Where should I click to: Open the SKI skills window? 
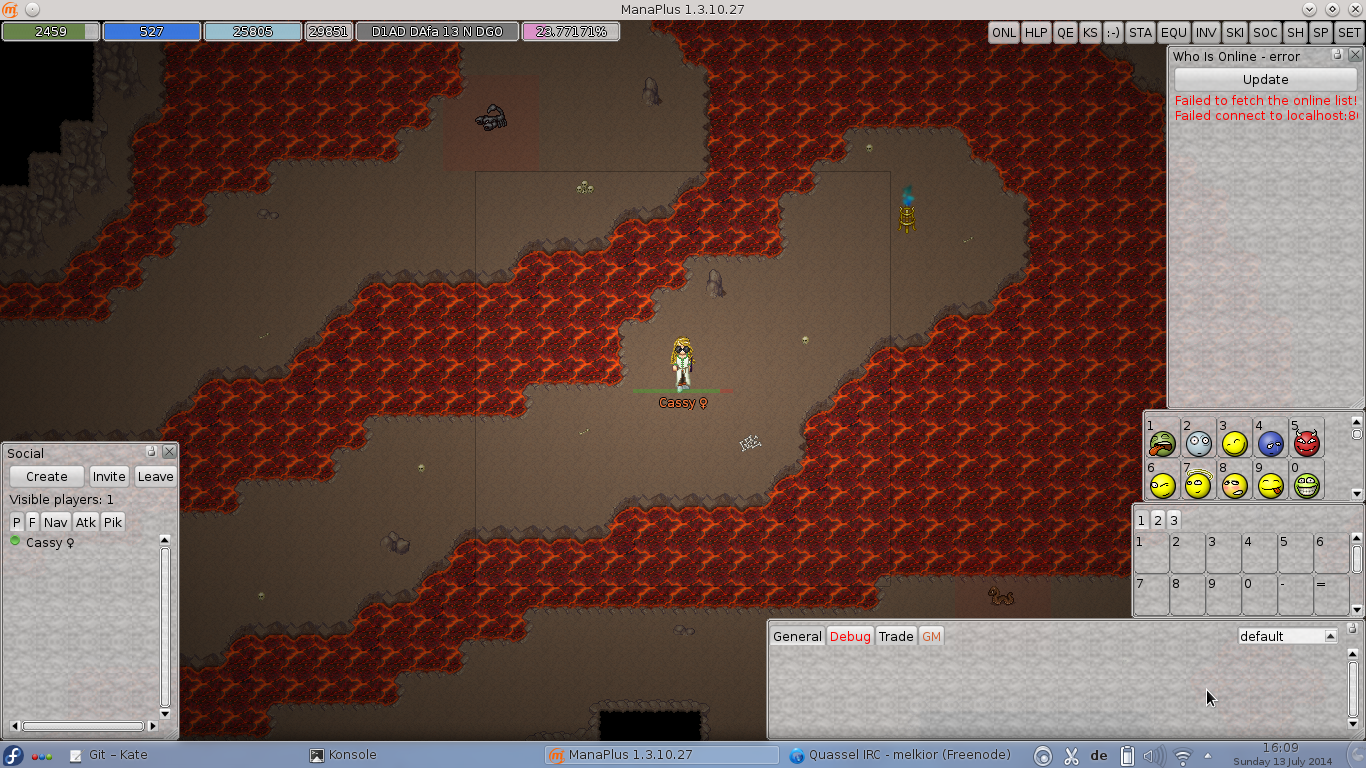1235,32
